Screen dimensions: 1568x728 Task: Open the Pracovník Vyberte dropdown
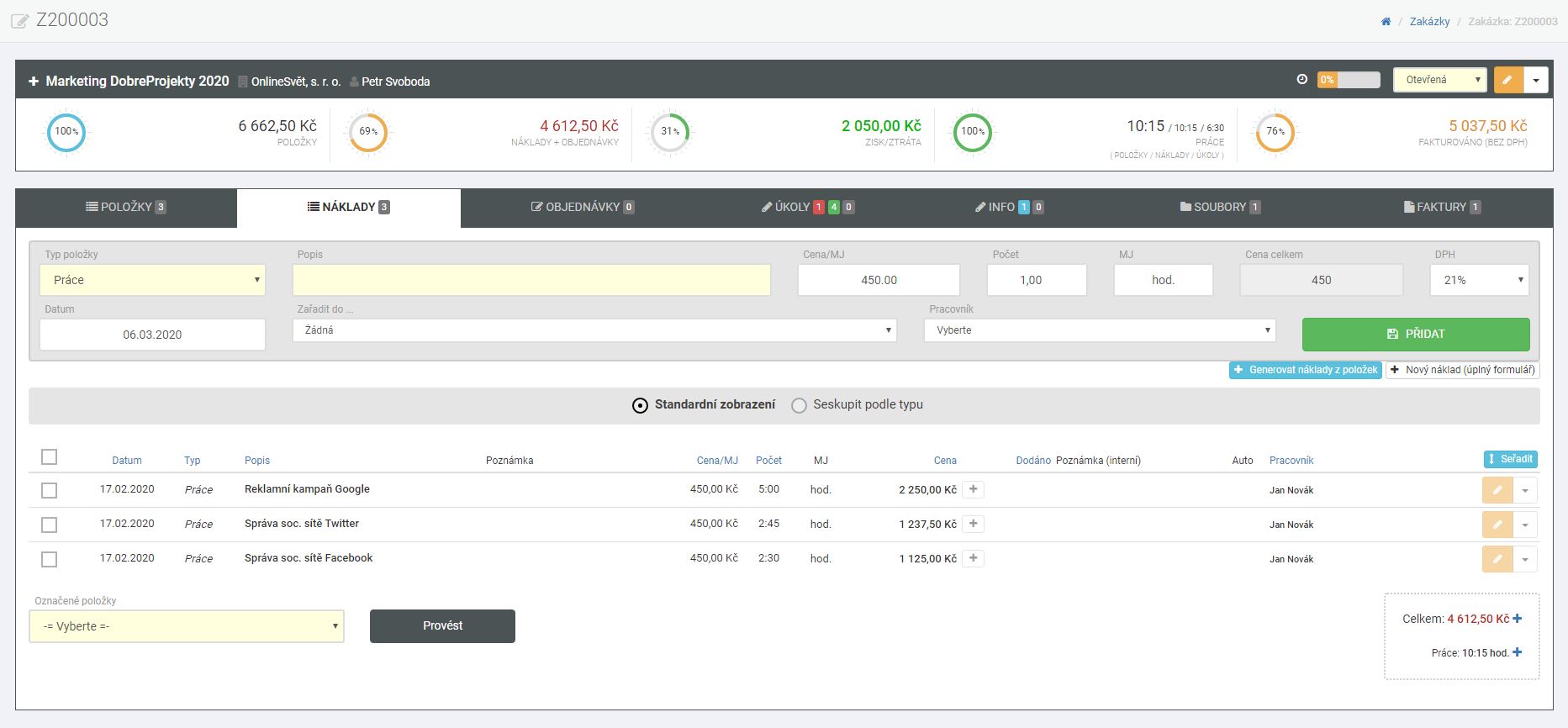1100,330
